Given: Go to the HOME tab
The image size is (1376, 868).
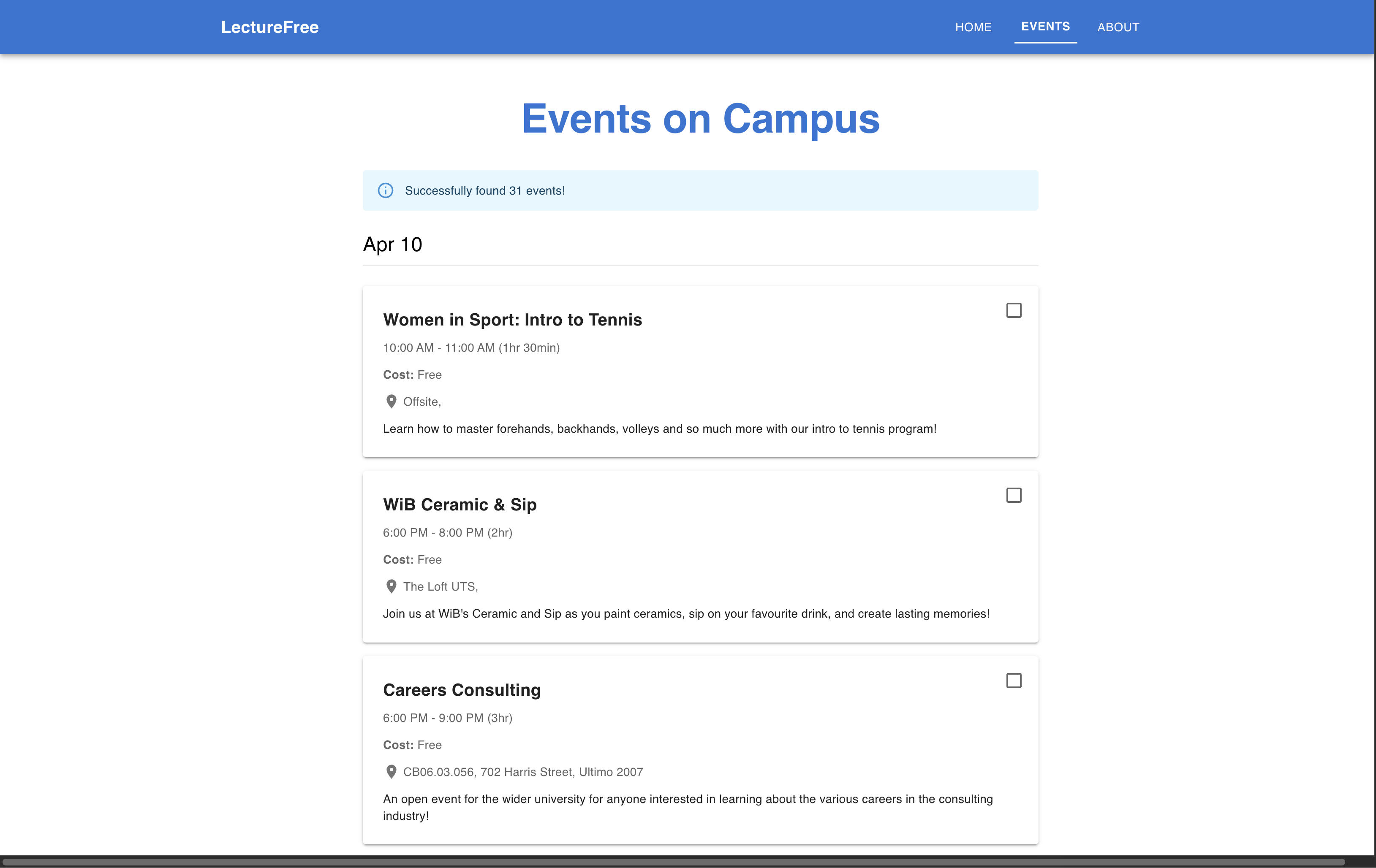Looking at the screenshot, I should [x=973, y=27].
